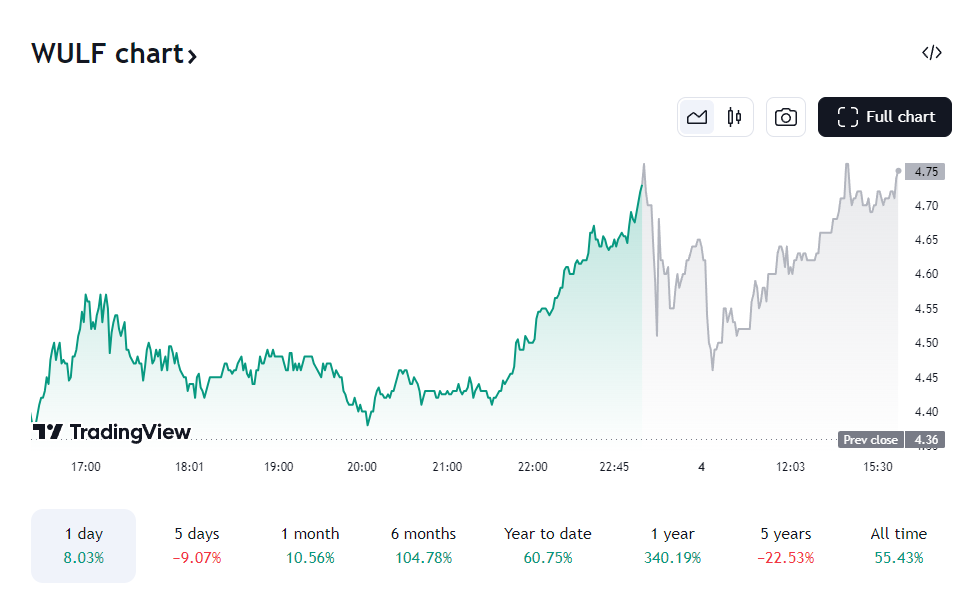This screenshot has height=599, width=969.
Task: Switch to area chart style
Action: click(x=697, y=117)
